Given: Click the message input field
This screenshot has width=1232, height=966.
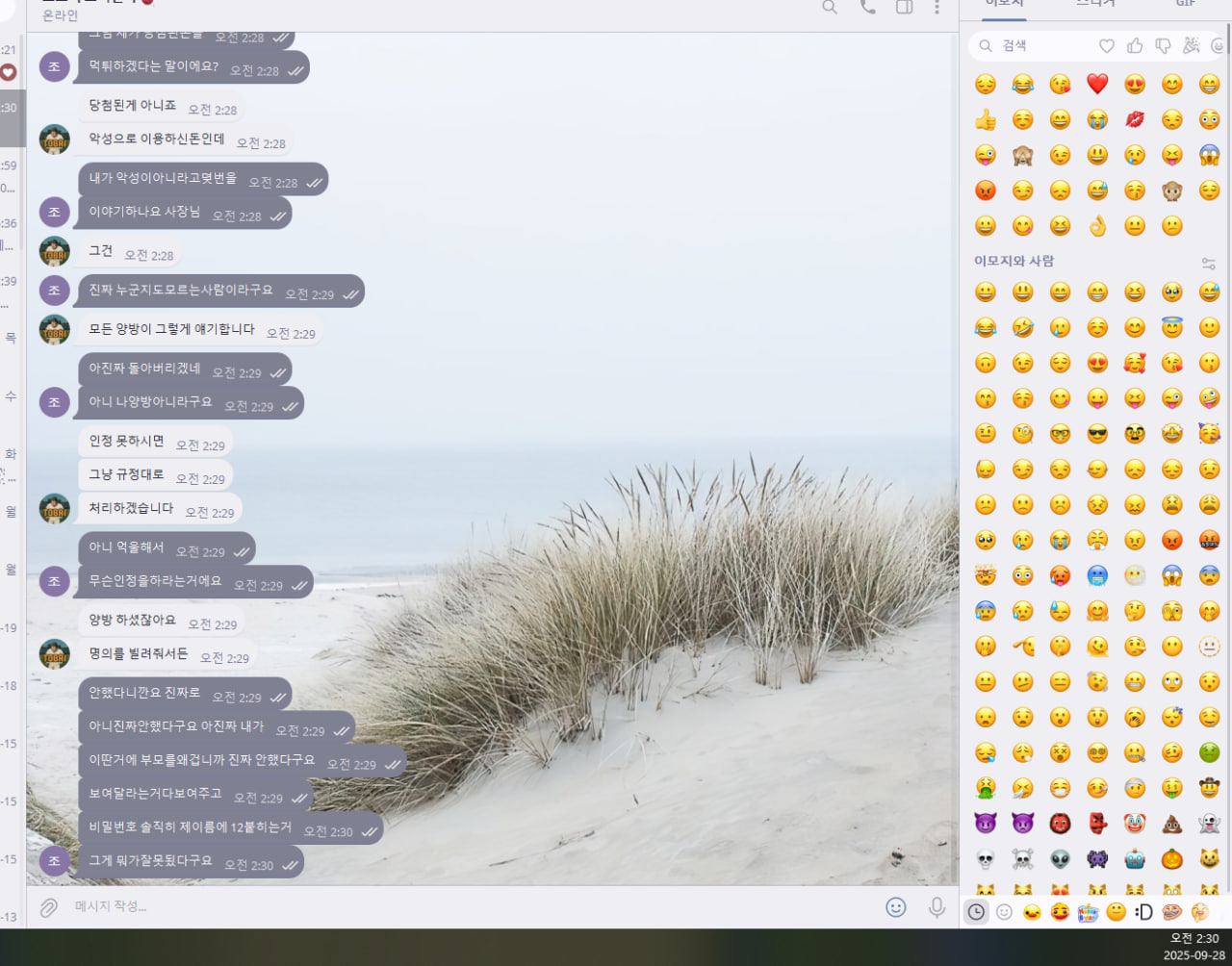Looking at the screenshot, I should click(x=462, y=906).
